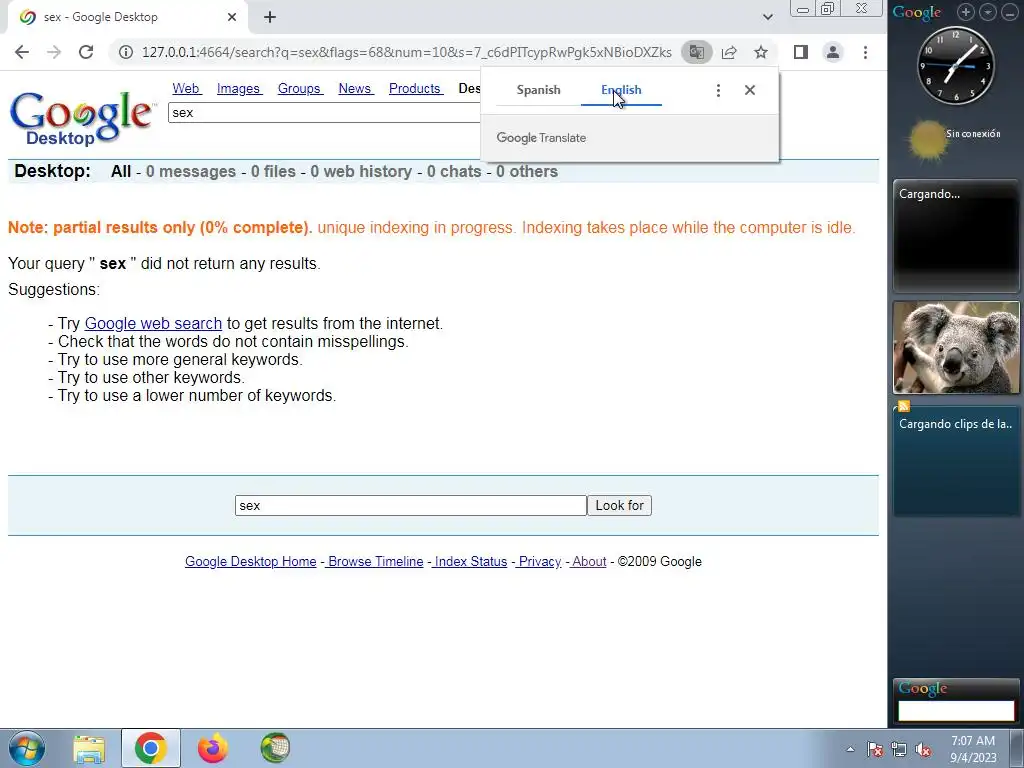Click the koala photo thumbnail
The height and width of the screenshot is (768, 1024).
[955, 347]
